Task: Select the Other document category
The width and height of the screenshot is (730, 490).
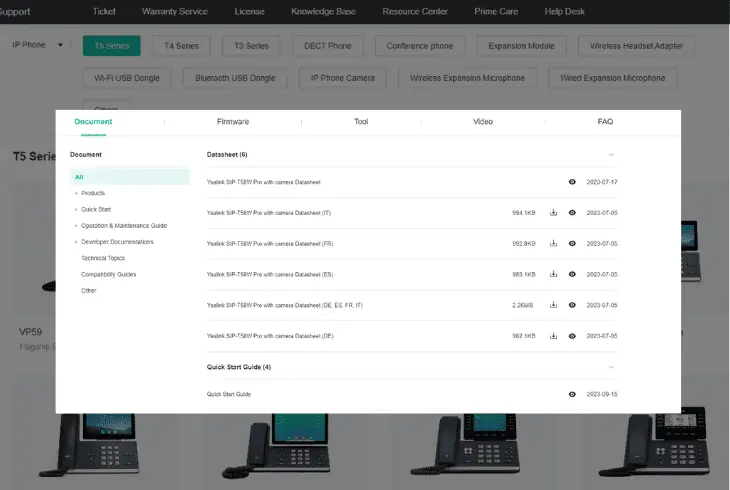Action: click(88, 291)
